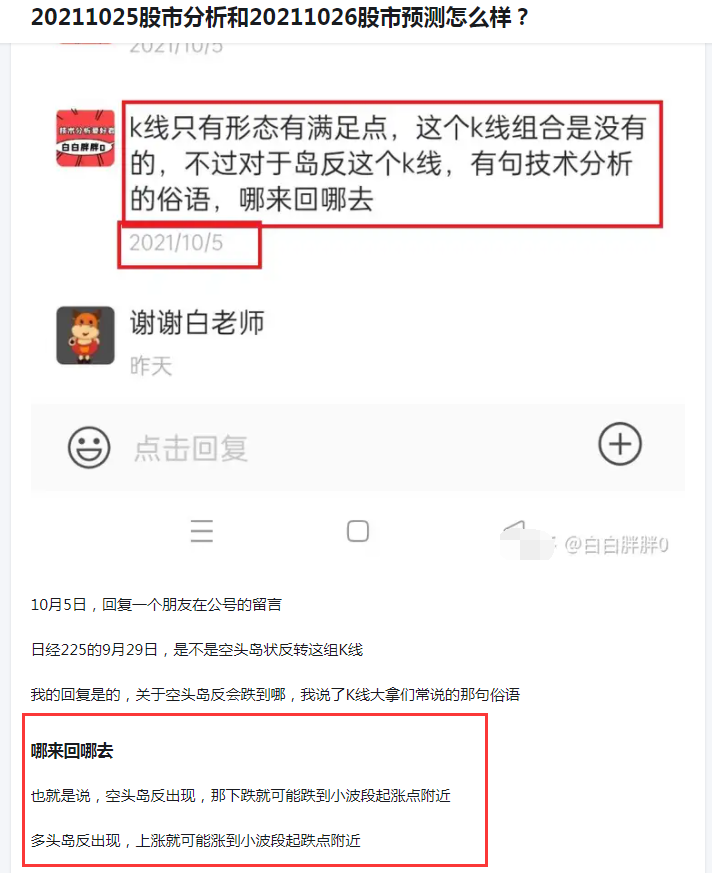The width and height of the screenshot is (712, 873).
Task: Click the 昨天 timestamp under the comment
Action: 151,366
